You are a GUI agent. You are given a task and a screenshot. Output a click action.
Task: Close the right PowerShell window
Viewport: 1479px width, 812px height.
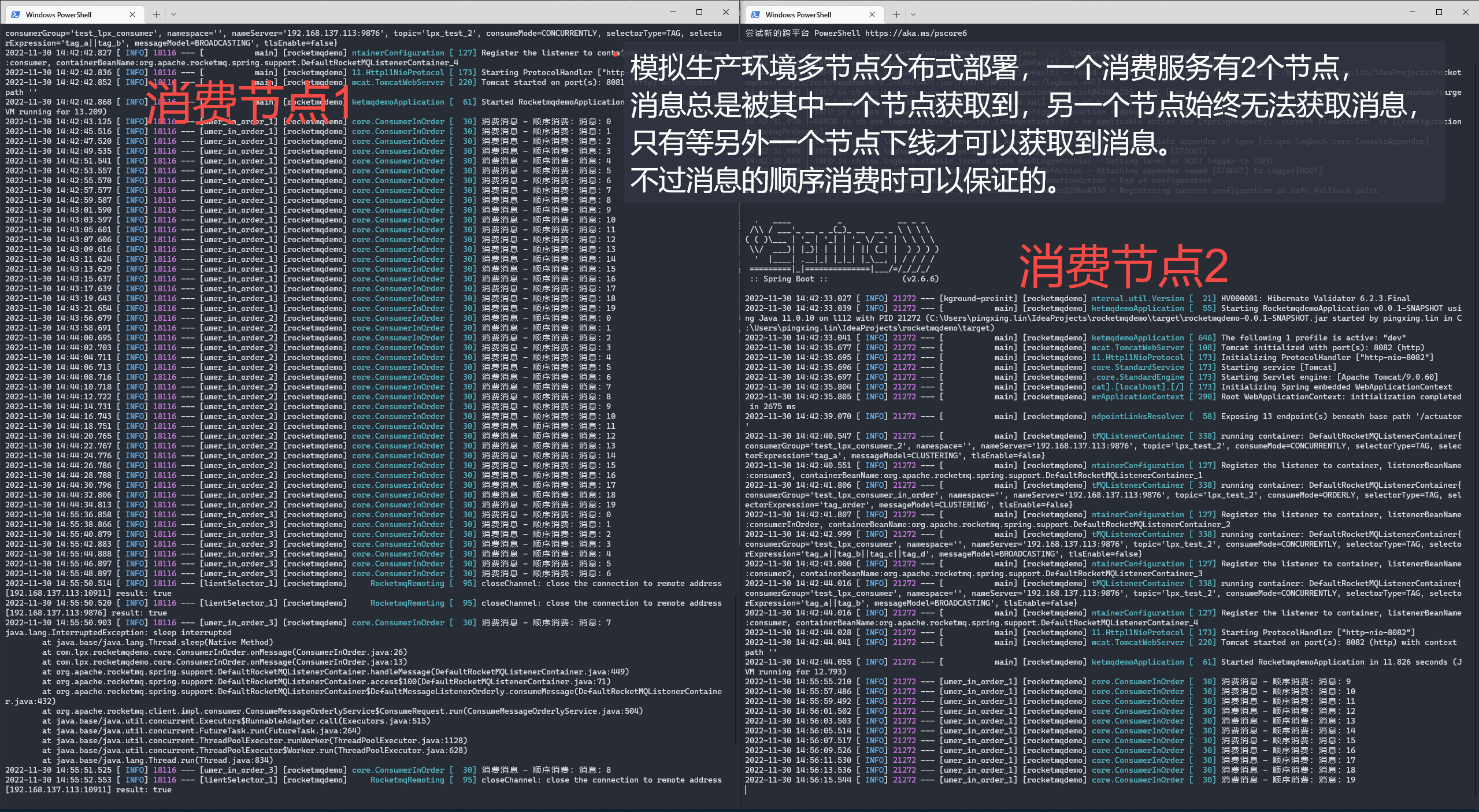pos(1465,12)
